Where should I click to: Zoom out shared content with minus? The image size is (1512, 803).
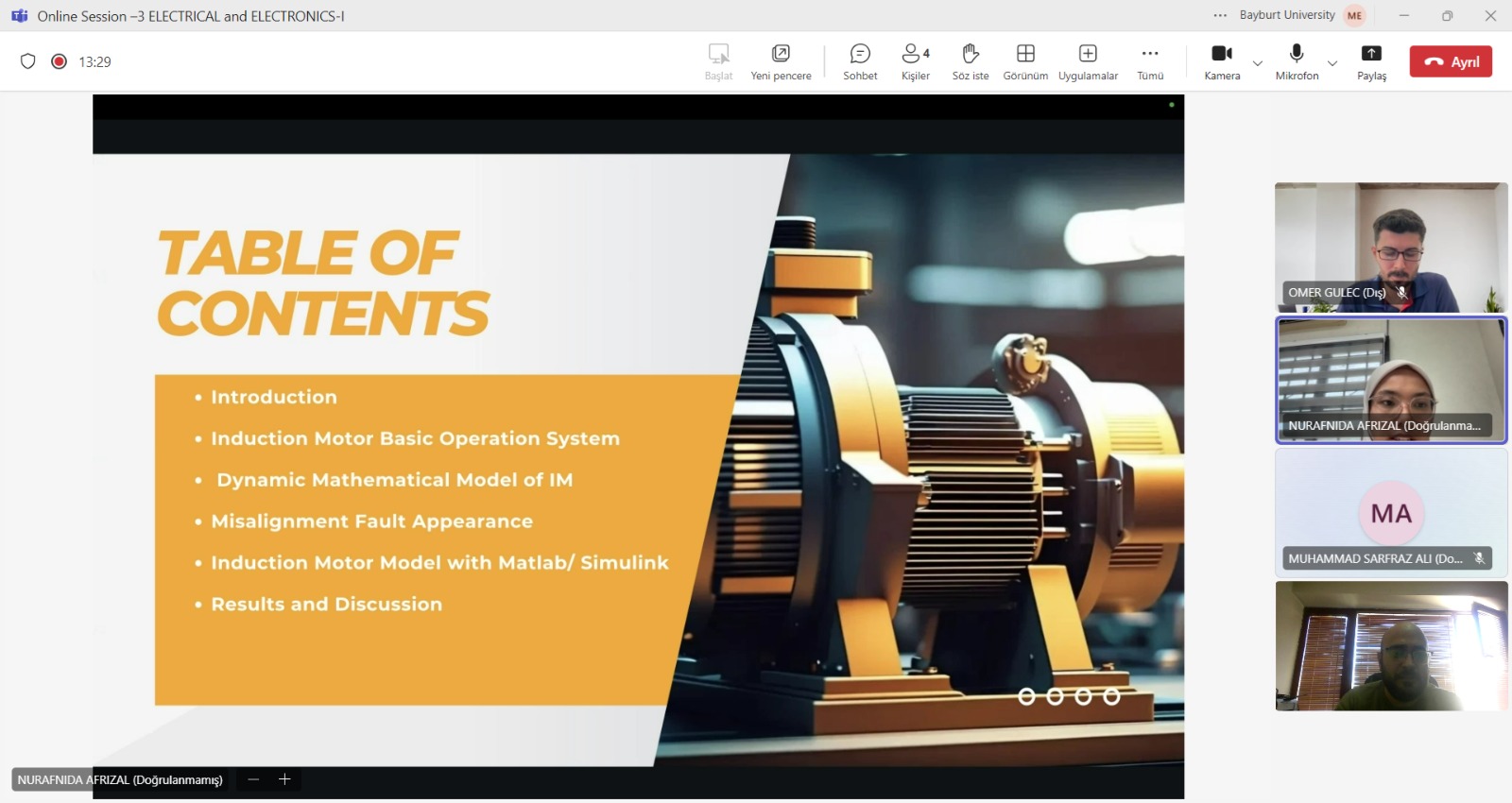click(x=253, y=779)
